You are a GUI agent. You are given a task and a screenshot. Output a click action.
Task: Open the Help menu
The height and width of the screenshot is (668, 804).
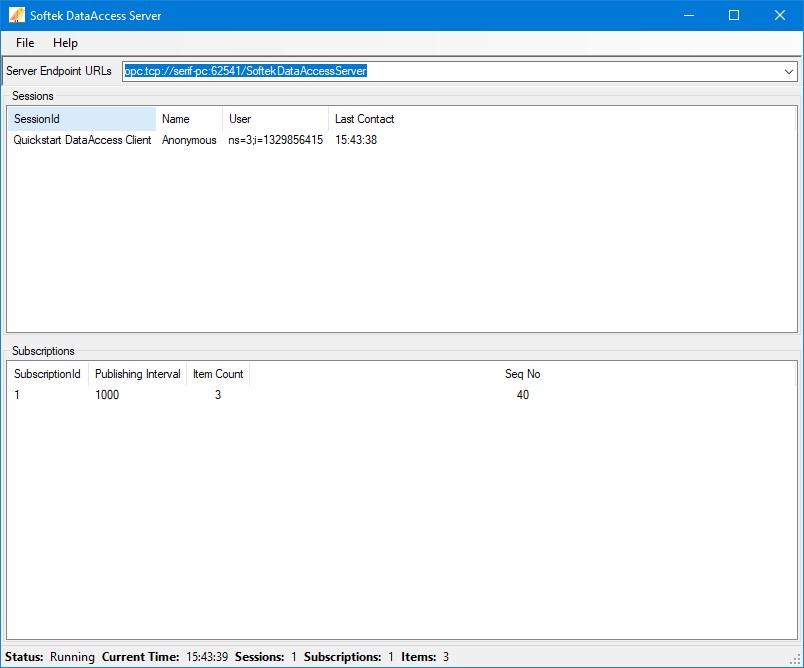pyautogui.click(x=65, y=43)
